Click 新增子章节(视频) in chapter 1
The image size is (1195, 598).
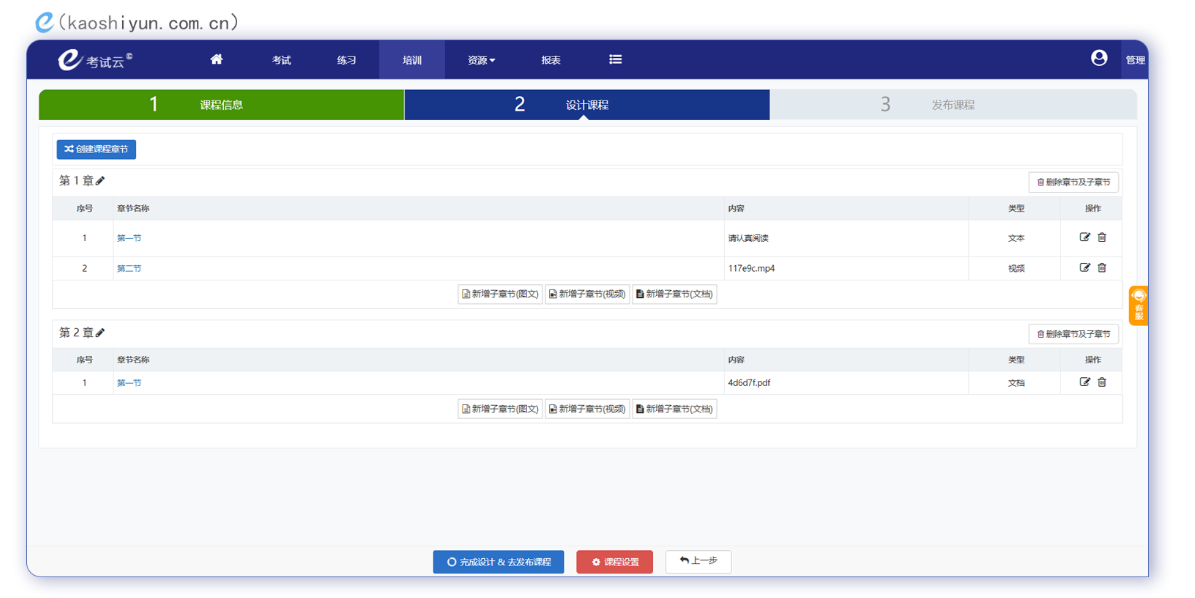(588, 293)
